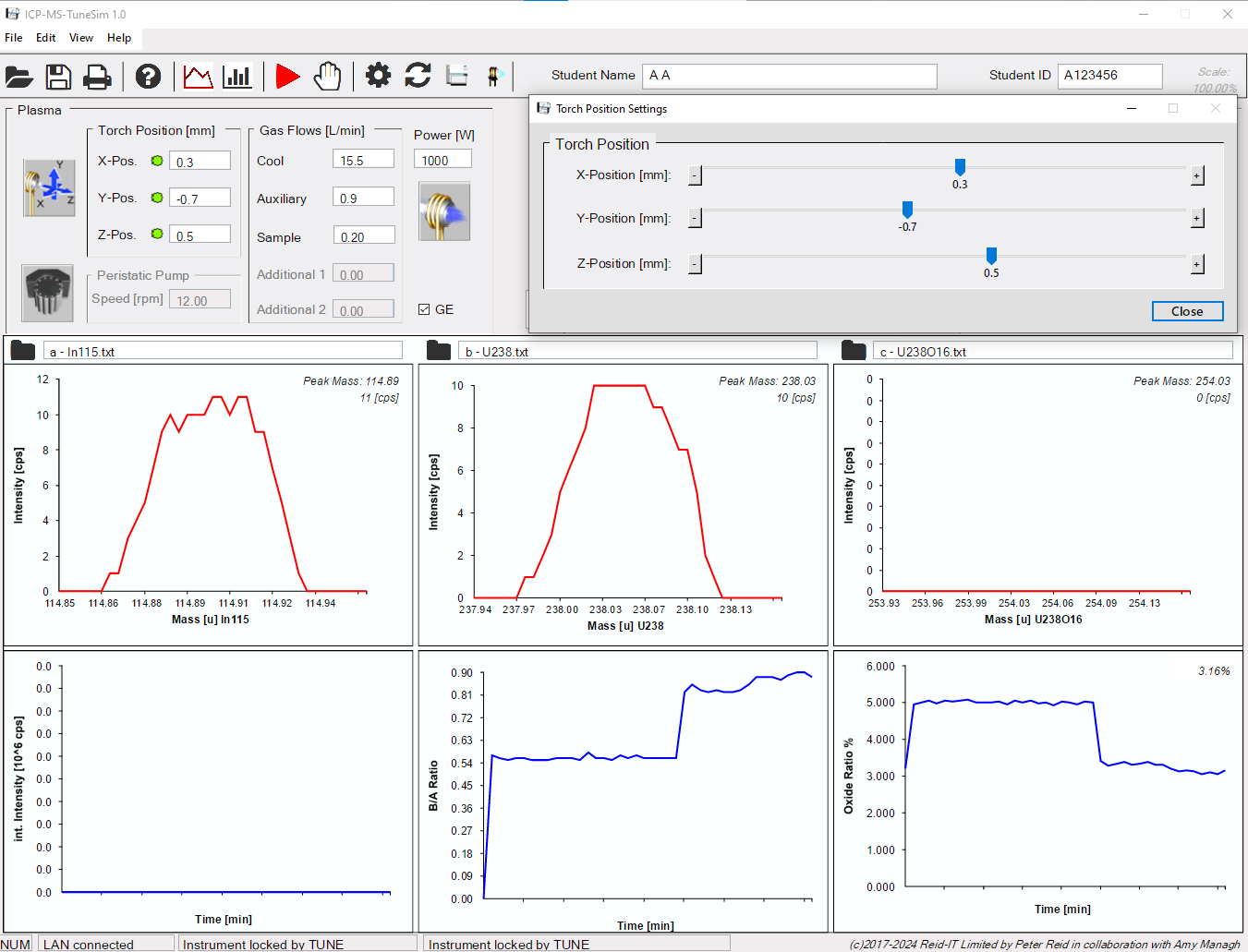Image resolution: width=1248 pixels, height=952 pixels.
Task: Click the refresh arrows toolbar icon
Action: pos(418,76)
